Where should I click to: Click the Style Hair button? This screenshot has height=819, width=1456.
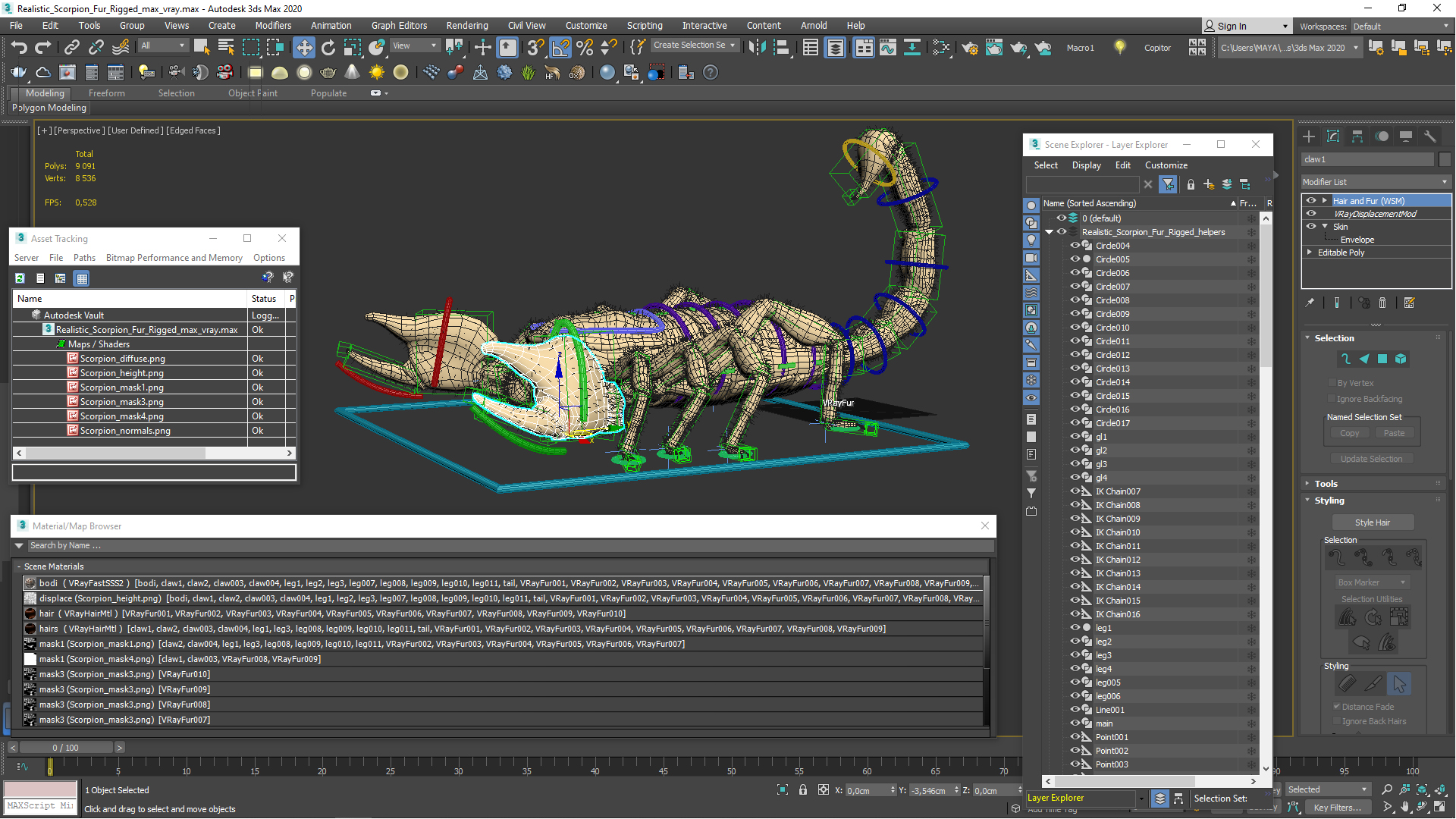[1373, 522]
